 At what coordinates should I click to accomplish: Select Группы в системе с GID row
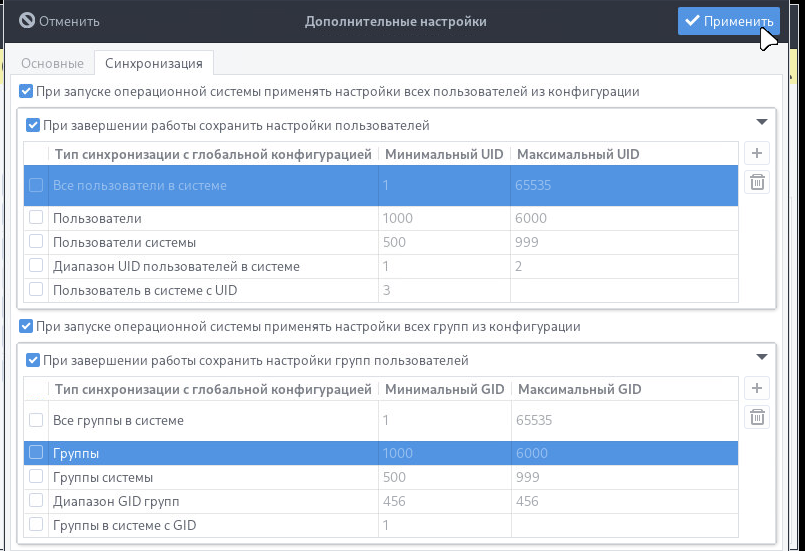click(381, 526)
